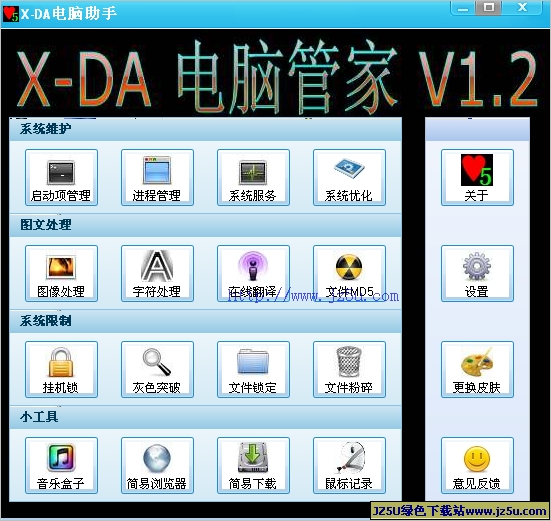Viewport: 551px width, 521px height.
Task: Select the 系统限制 section header
Action: pos(205,321)
